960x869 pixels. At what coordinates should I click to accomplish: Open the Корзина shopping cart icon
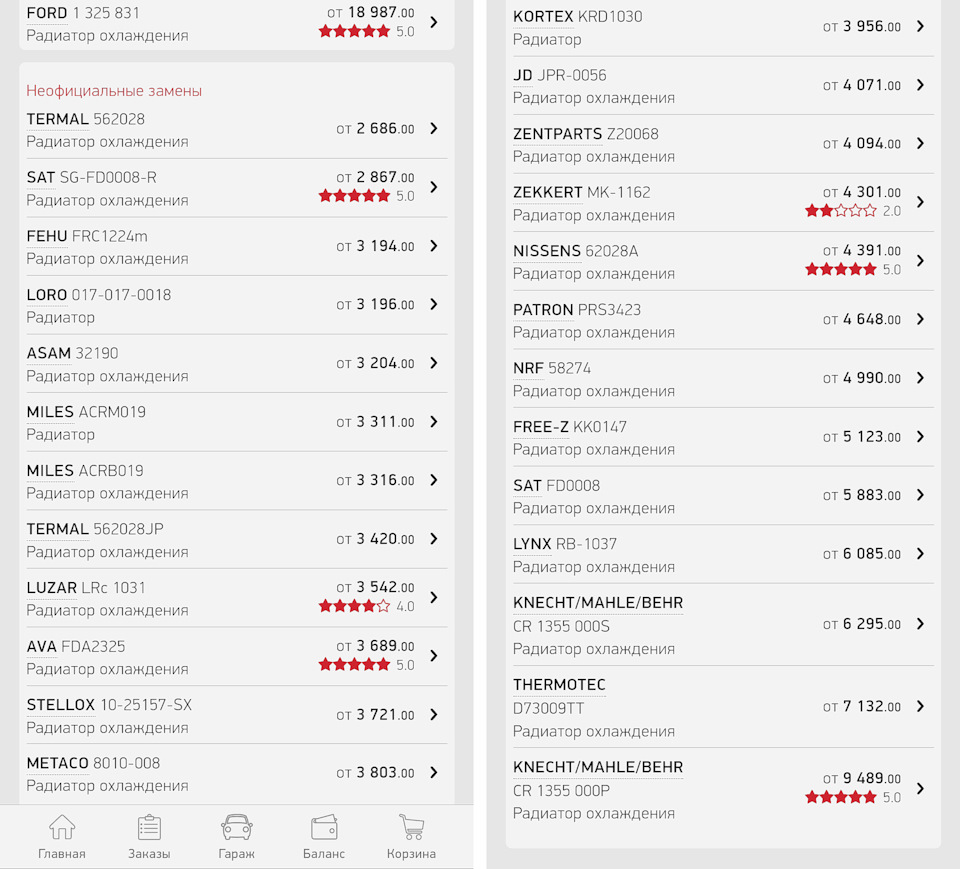click(x=411, y=827)
